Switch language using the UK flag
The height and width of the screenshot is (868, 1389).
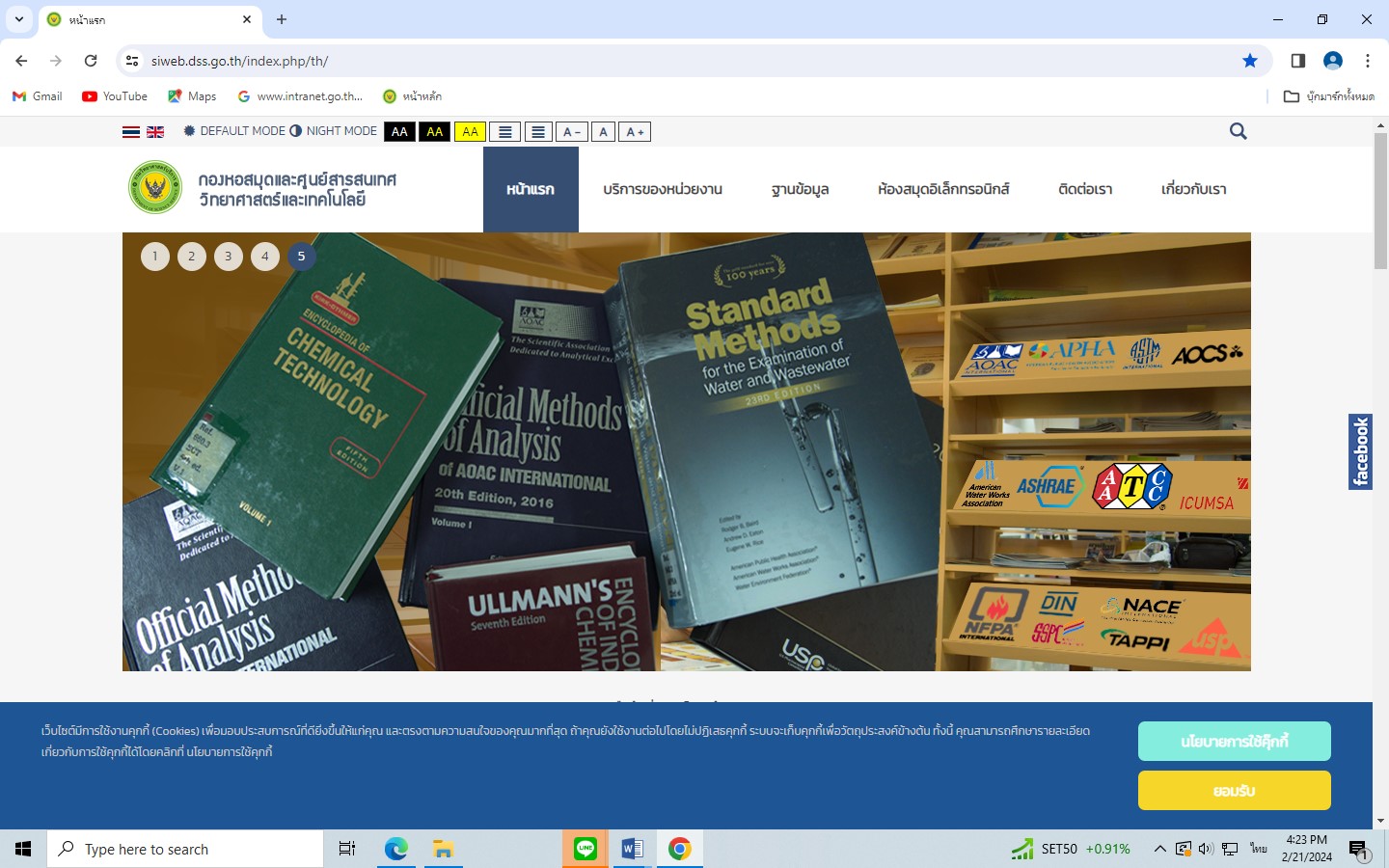click(155, 132)
